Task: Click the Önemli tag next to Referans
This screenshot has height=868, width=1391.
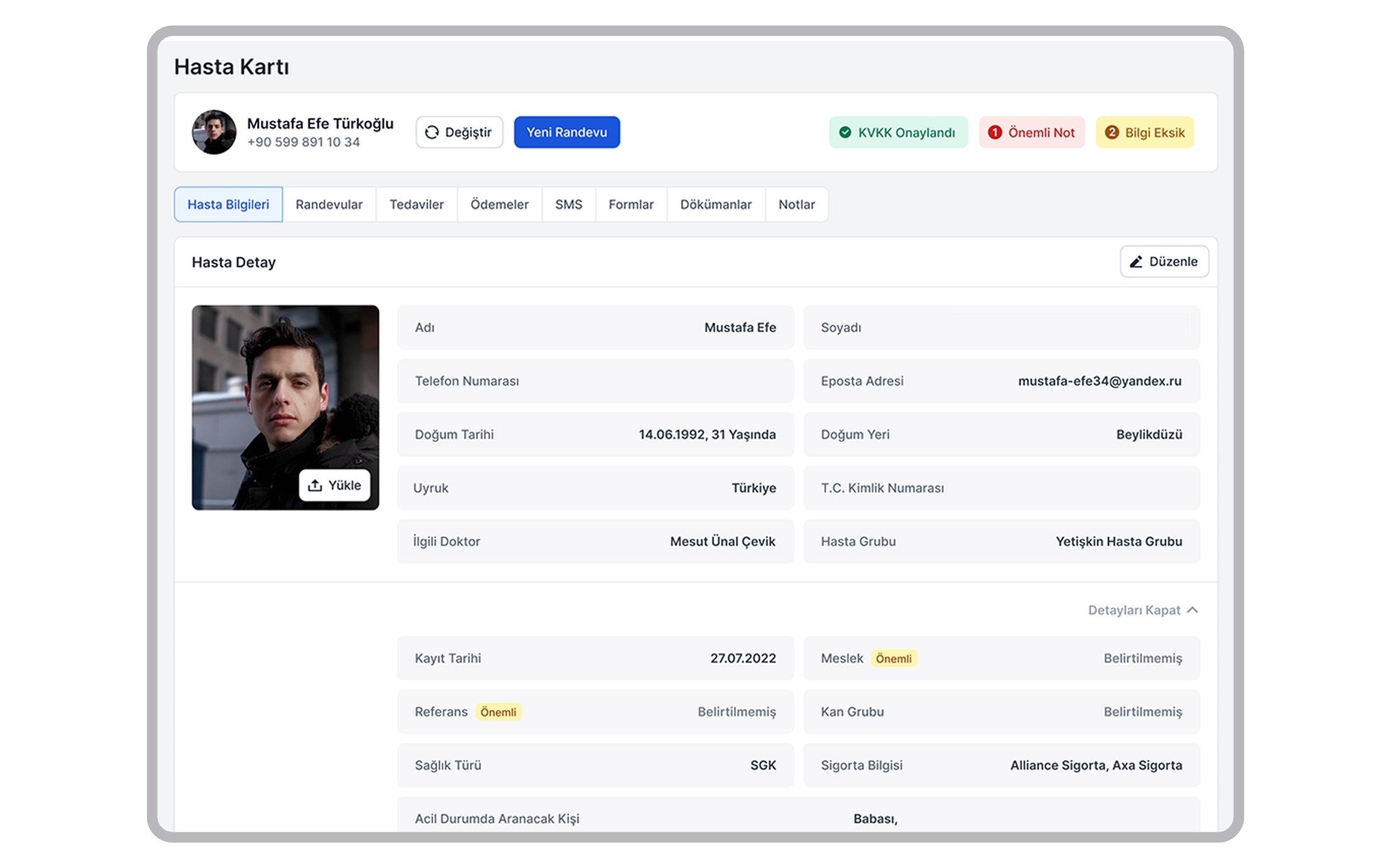Action: [498, 712]
